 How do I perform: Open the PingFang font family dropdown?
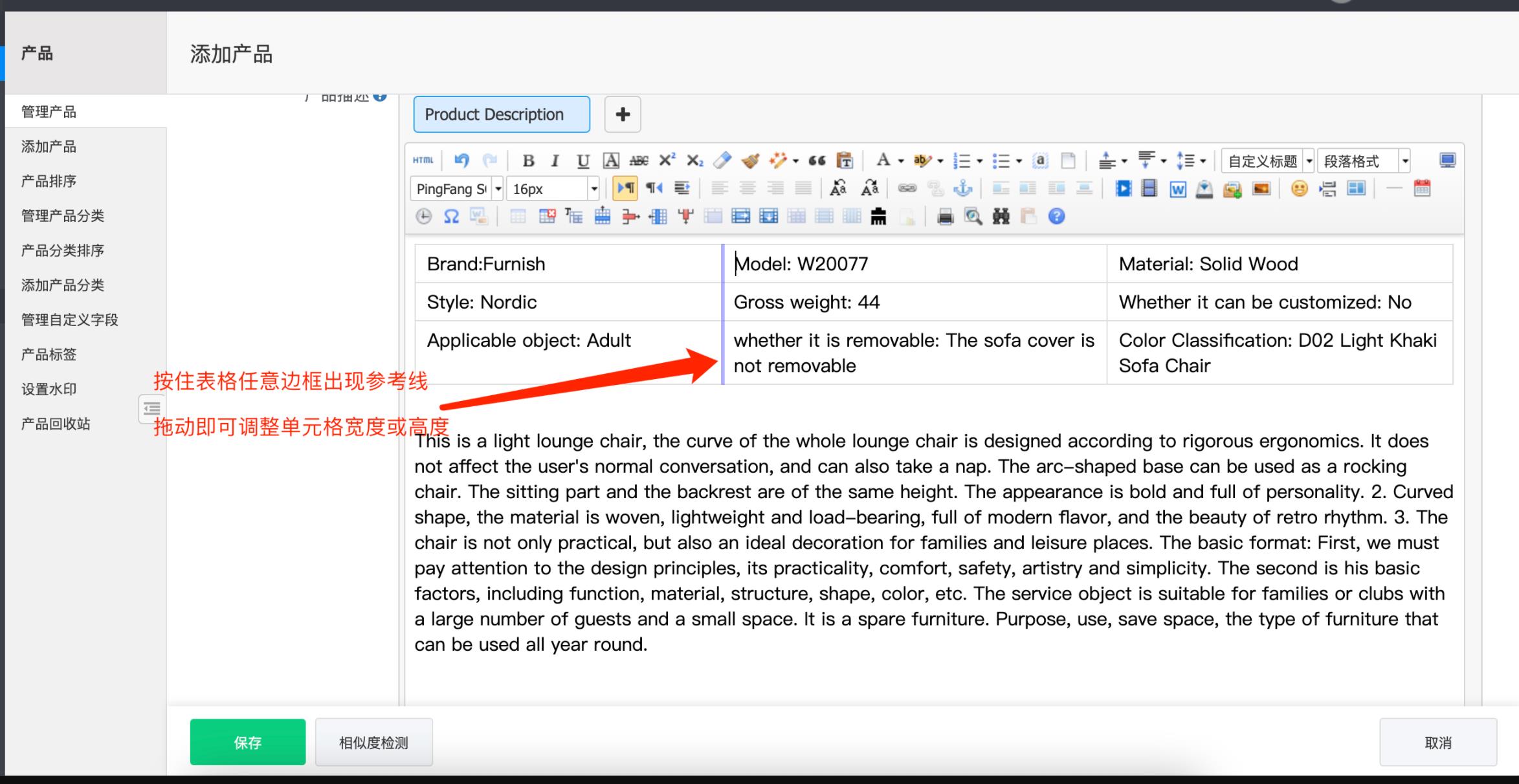tap(498, 189)
